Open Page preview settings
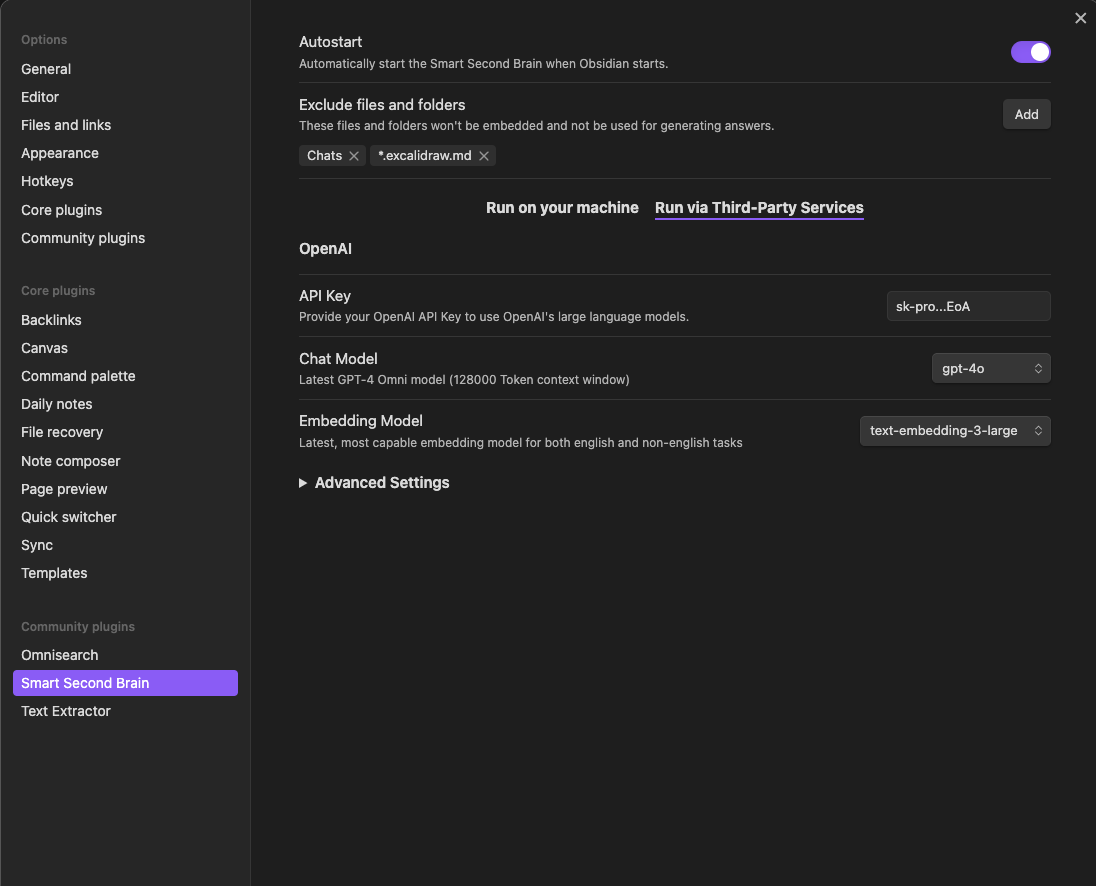 [x=64, y=489]
